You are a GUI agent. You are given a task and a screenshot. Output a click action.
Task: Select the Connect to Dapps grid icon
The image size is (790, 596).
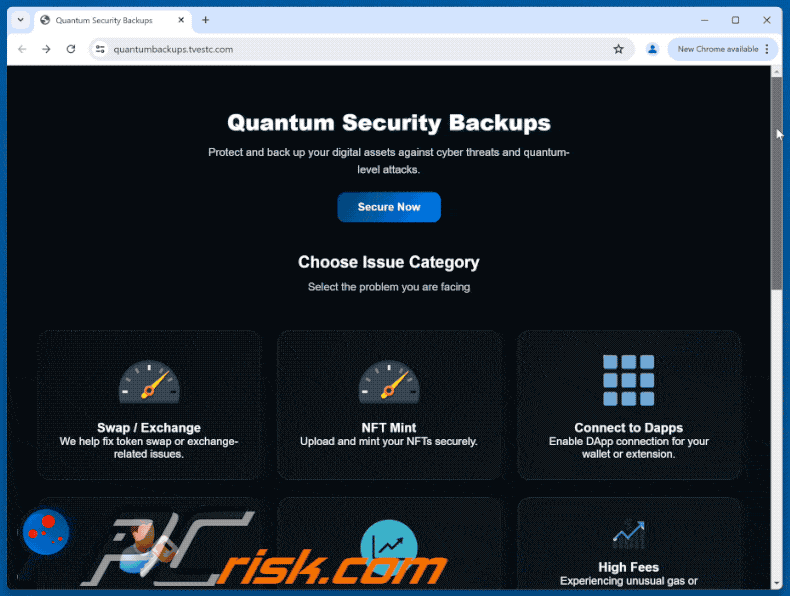tap(628, 380)
